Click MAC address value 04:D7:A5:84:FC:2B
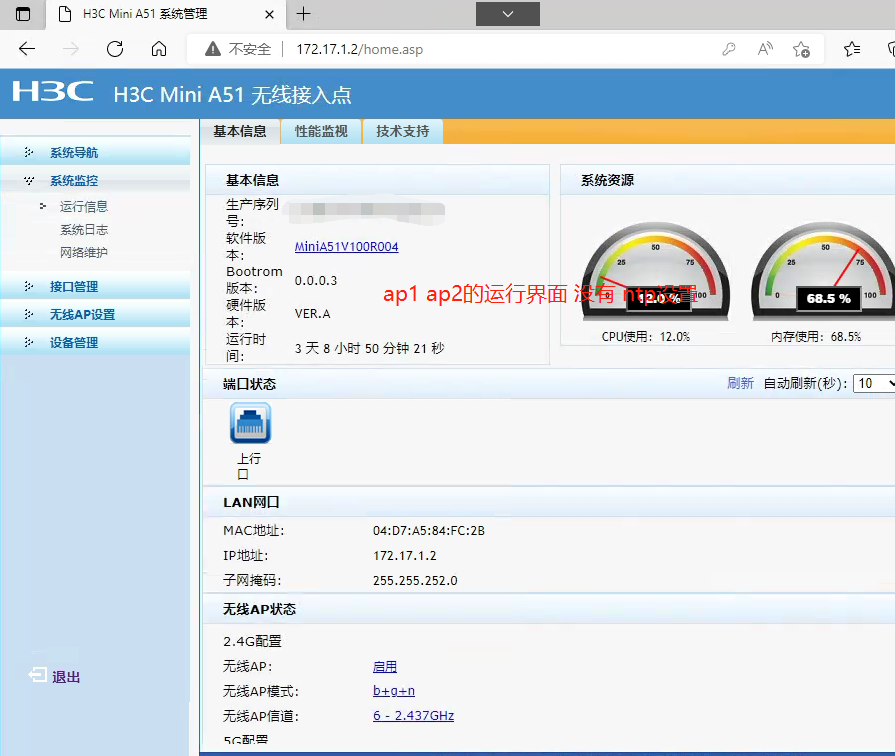895x756 pixels. click(429, 530)
